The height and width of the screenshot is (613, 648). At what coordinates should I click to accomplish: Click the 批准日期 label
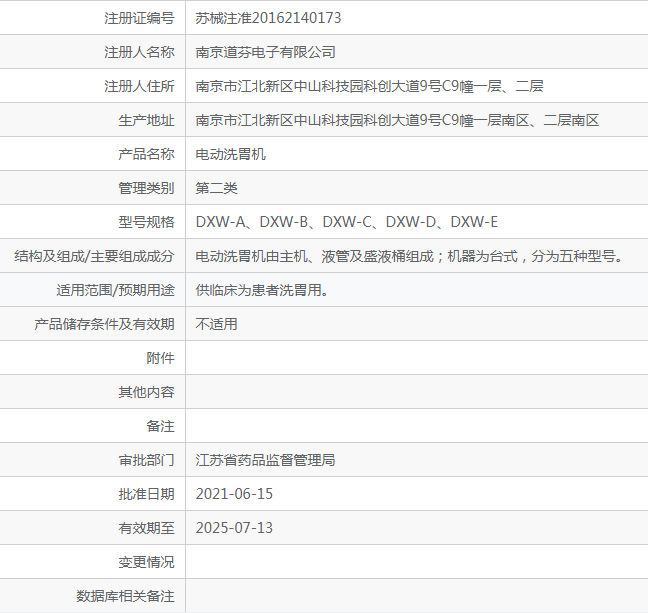(146, 494)
